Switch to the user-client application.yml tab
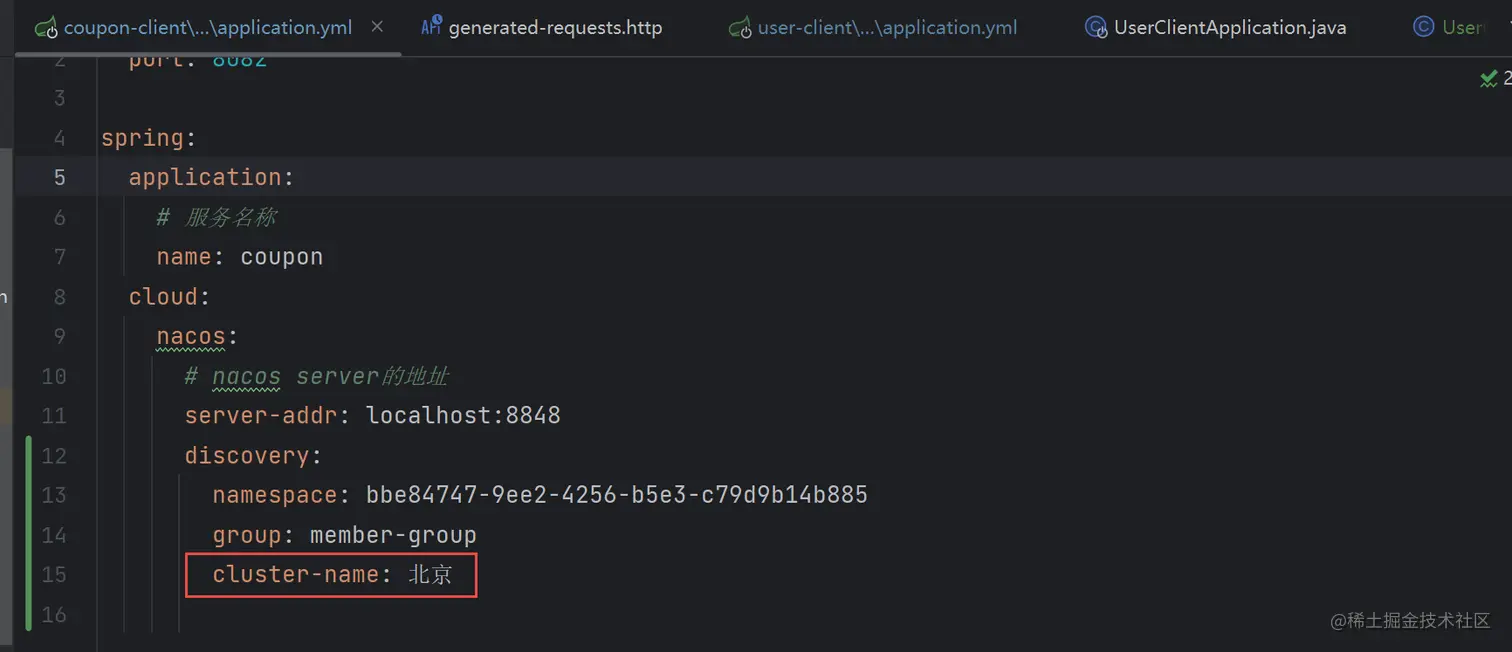 coord(887,28)
